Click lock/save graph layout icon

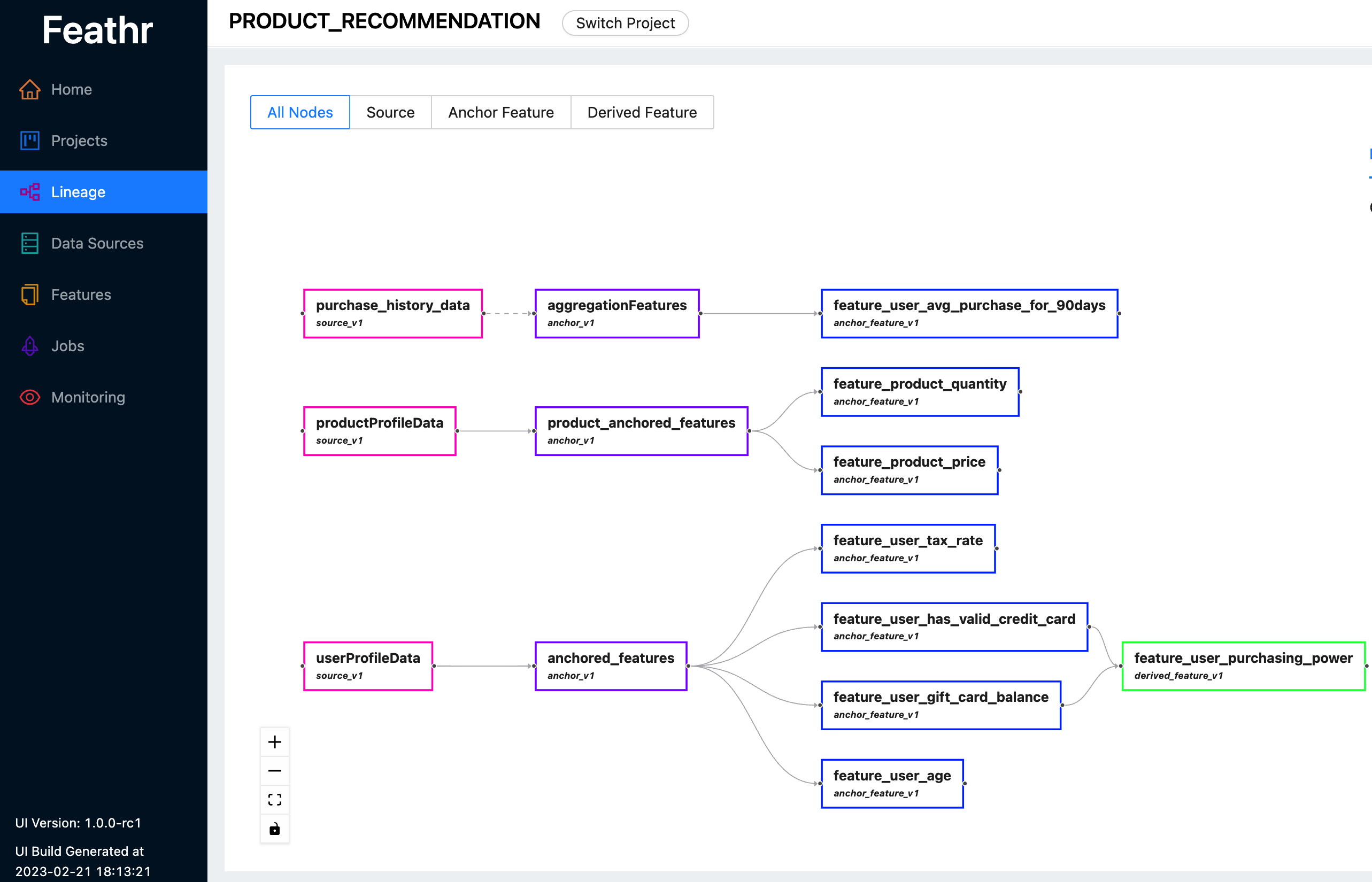point(274,828)
